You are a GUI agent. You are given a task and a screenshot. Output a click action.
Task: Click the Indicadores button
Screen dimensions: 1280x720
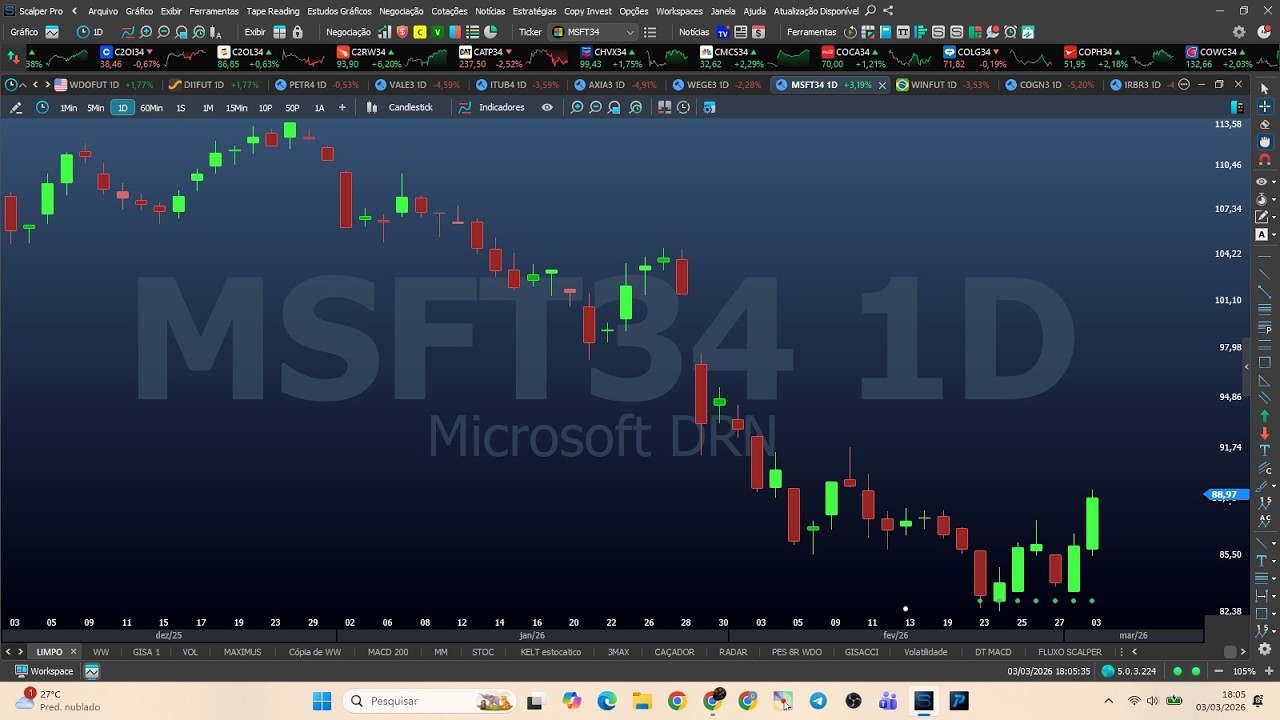(492, 107)
